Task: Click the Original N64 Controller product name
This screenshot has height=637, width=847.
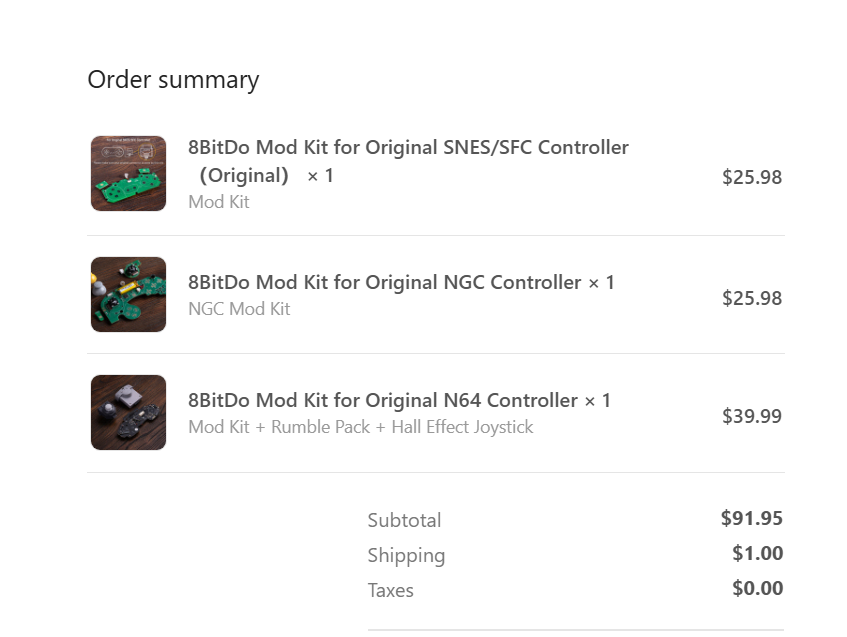Action: point(383,401)
